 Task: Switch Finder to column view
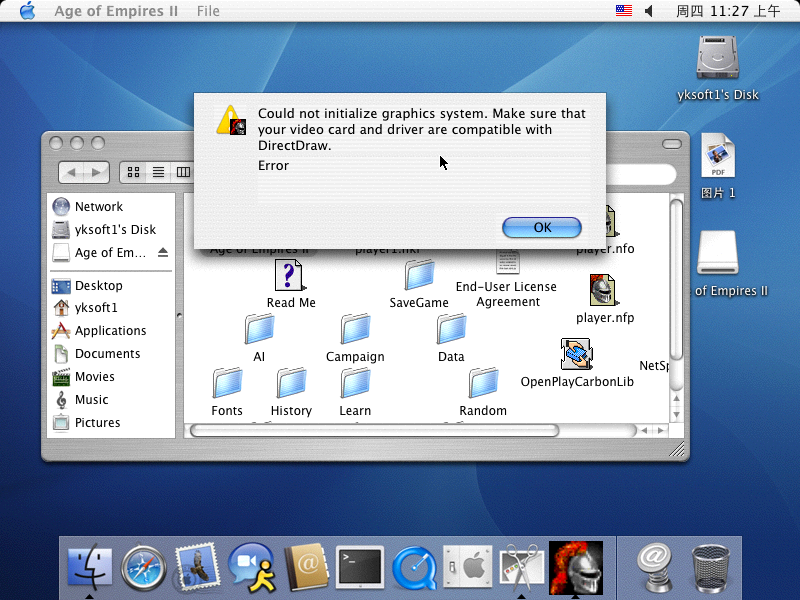[183, 172]
